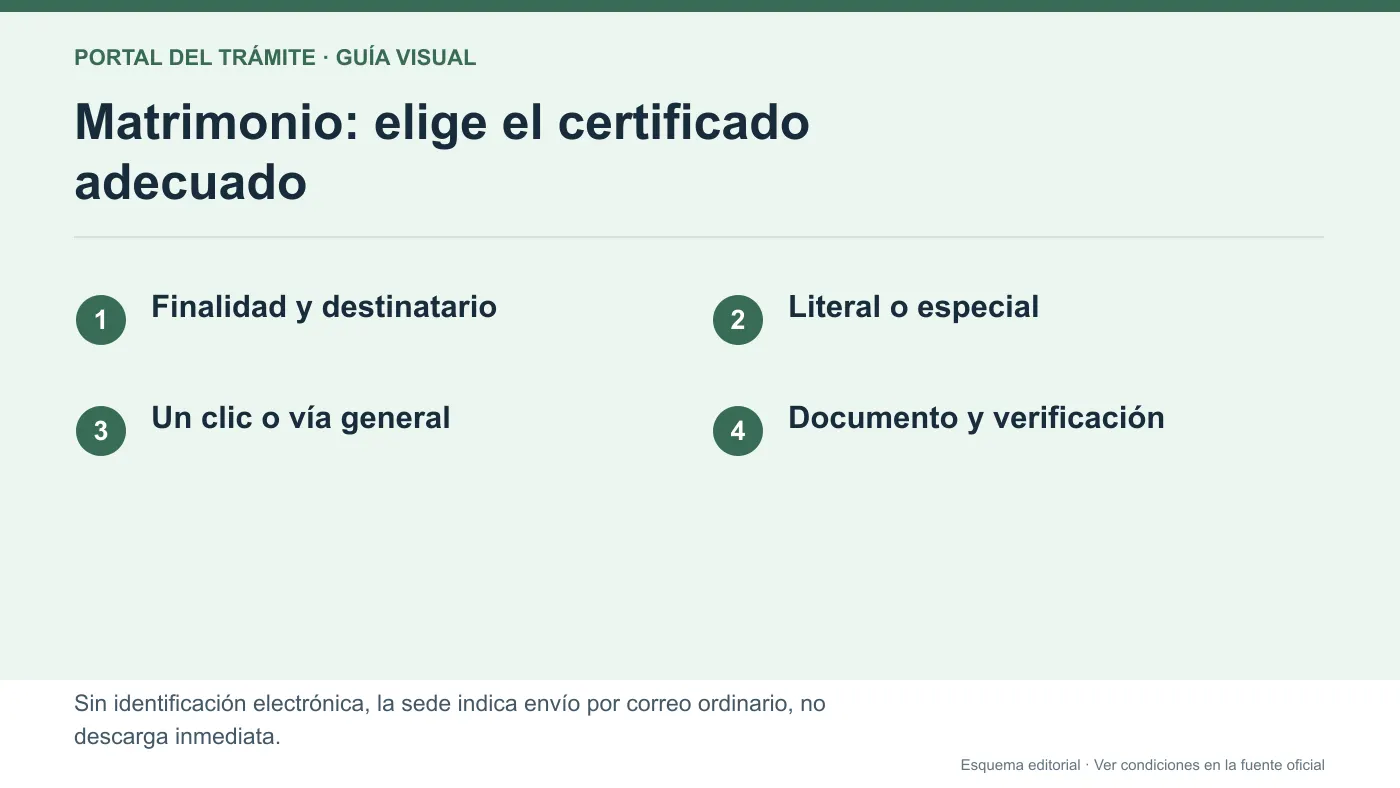
Task: Select the title "Matrimonio: elige el certificado adecuado"
Action: (442, 152)
